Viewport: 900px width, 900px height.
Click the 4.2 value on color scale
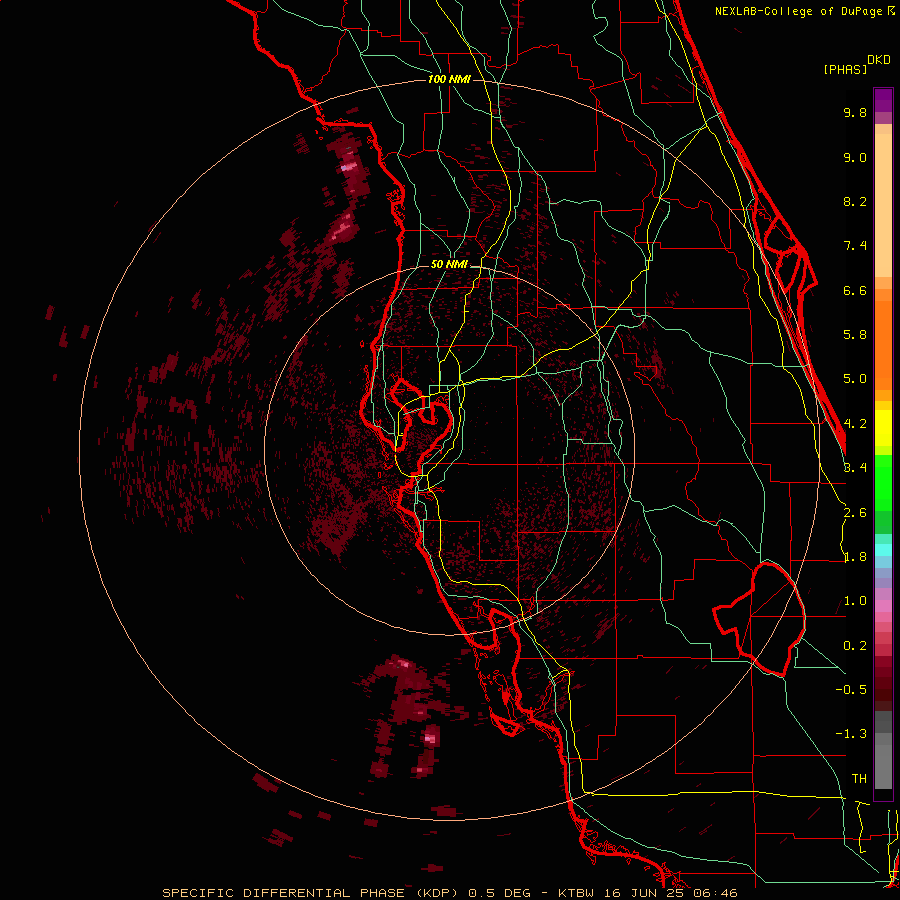tap(855, 424)
